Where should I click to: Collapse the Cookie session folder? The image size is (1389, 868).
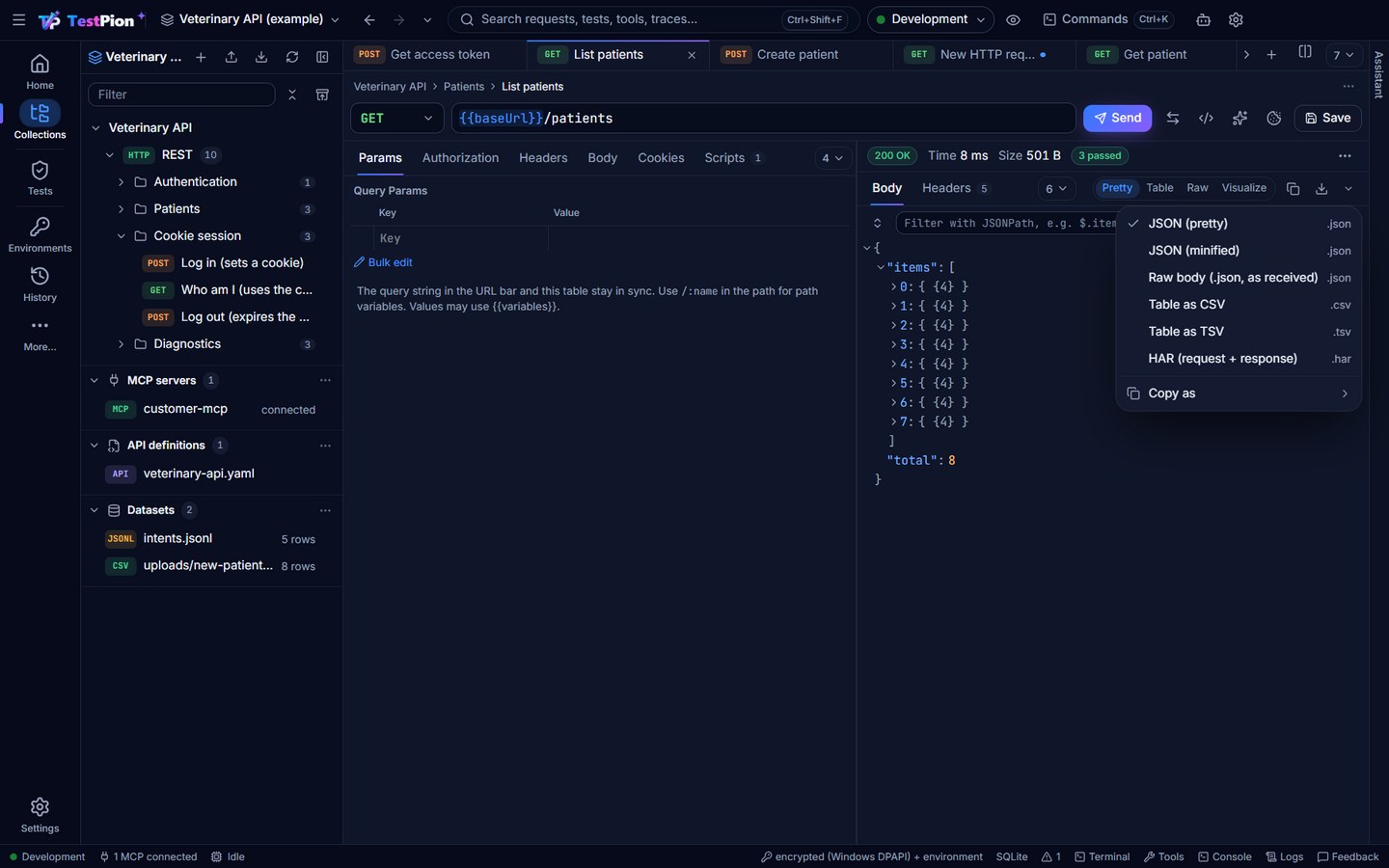pyautogui.click(x=121, y=235)
